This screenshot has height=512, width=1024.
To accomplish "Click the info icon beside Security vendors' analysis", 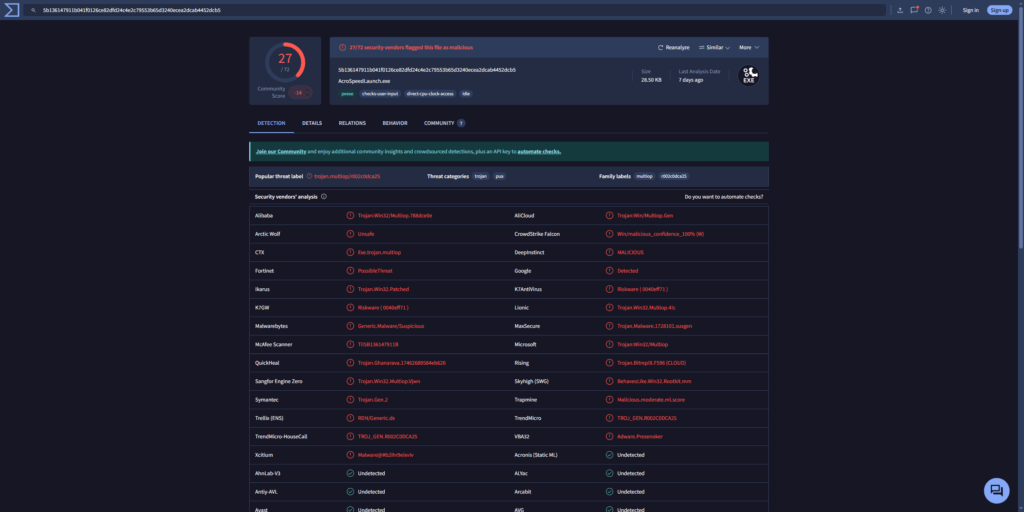I will point(324,197).
